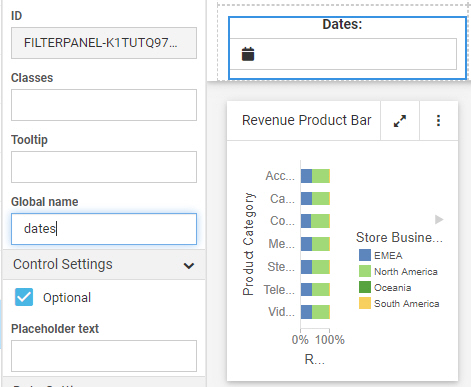471x387 pixels.
Task: Toggle the Optional checkbox
Action: 24,297
